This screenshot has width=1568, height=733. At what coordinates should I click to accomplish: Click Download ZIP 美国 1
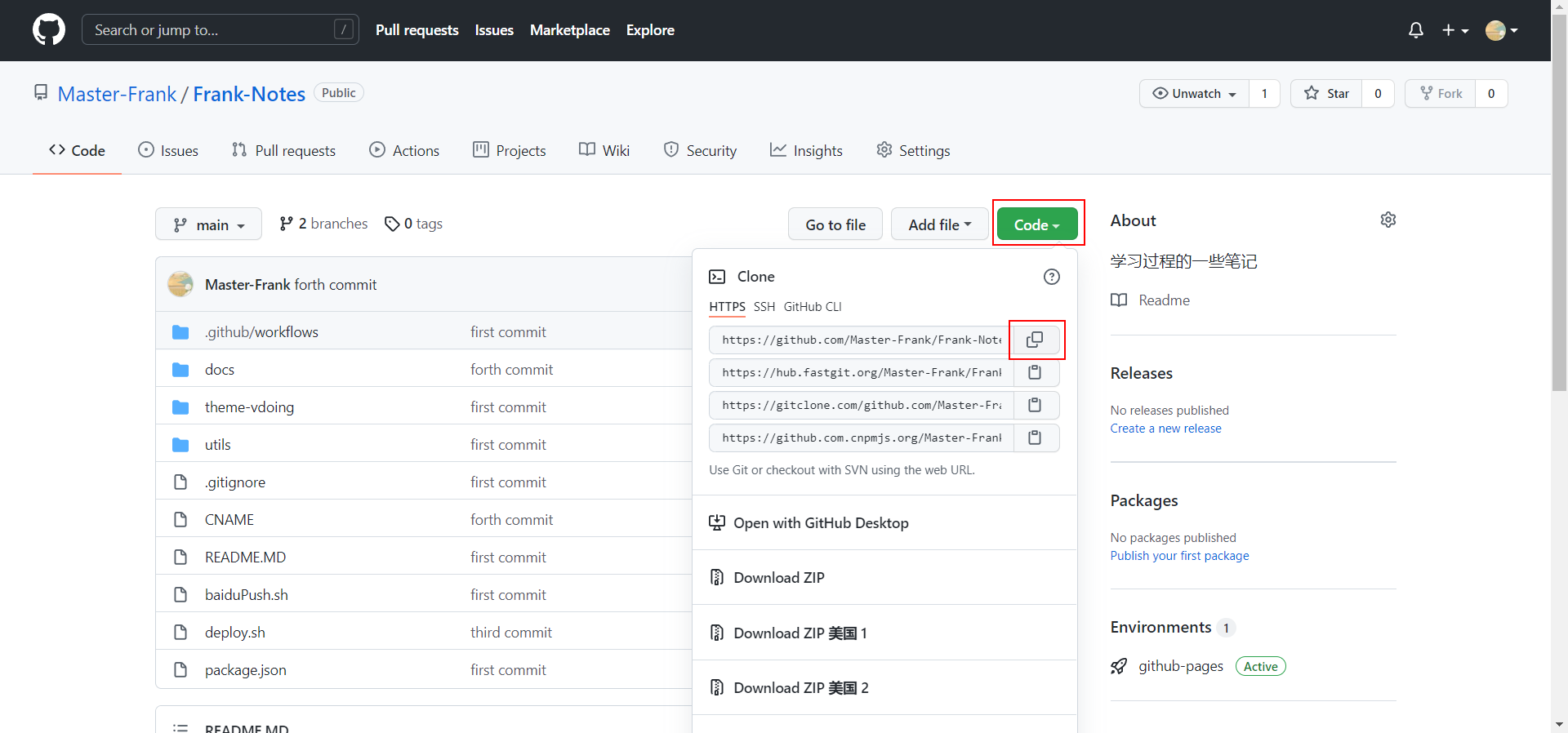884,633
